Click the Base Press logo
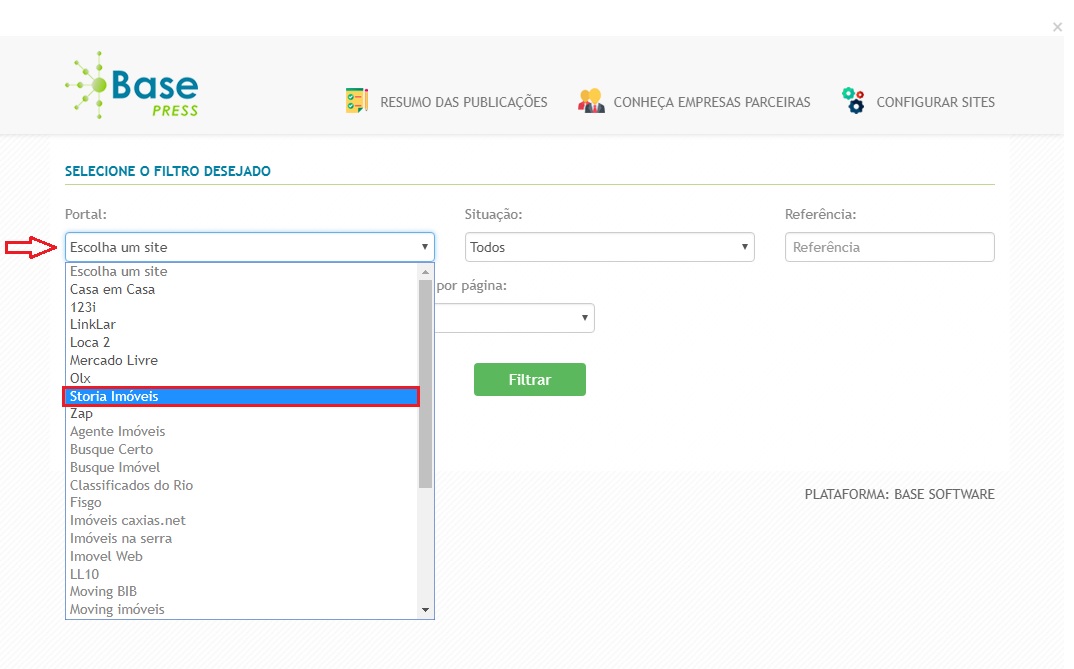Screen dimensions: 1074x669 pos(132,85)
